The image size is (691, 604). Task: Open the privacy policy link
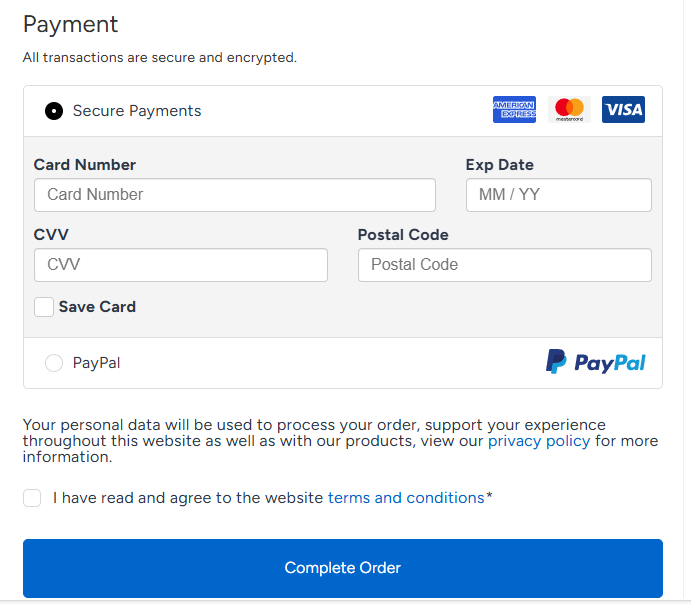[539, 441]
